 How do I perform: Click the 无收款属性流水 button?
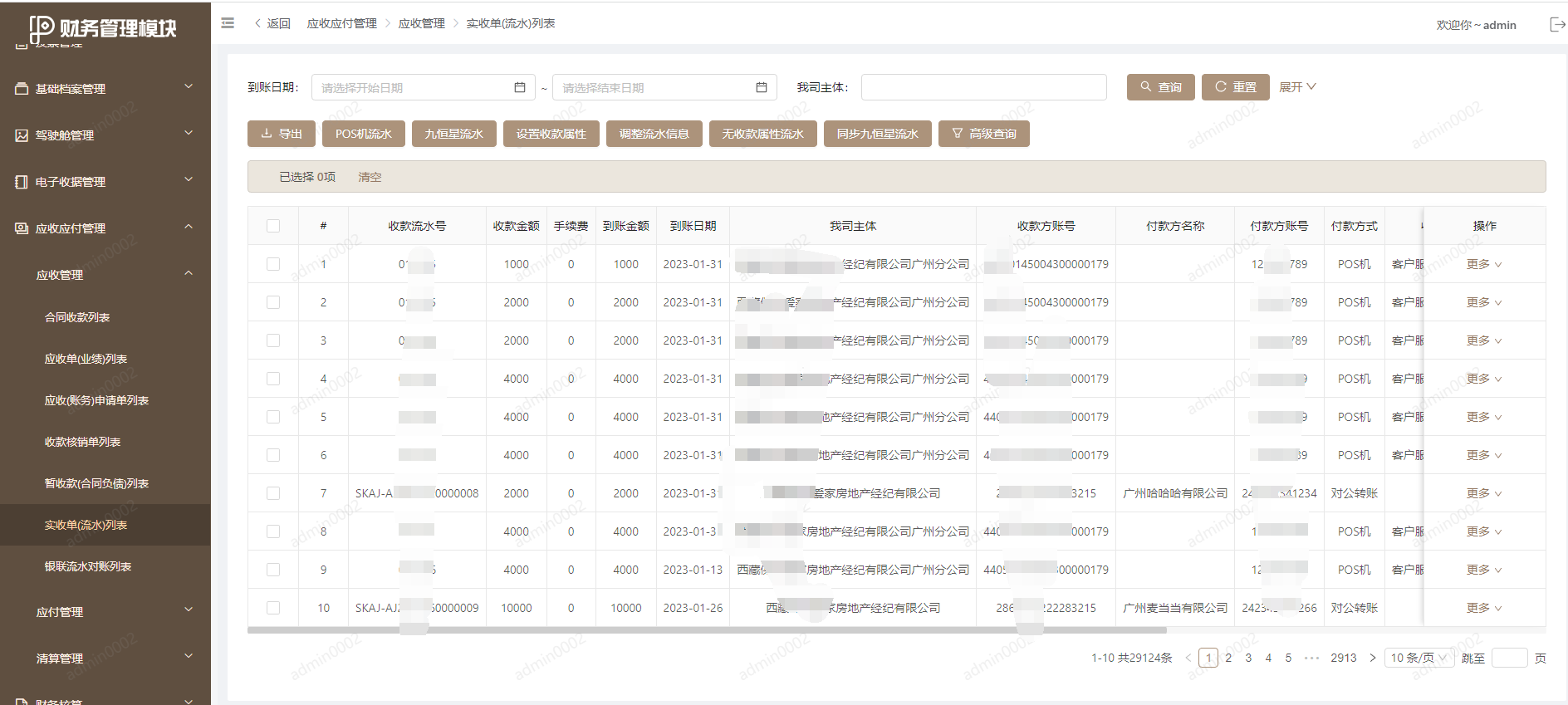[763, 134]
